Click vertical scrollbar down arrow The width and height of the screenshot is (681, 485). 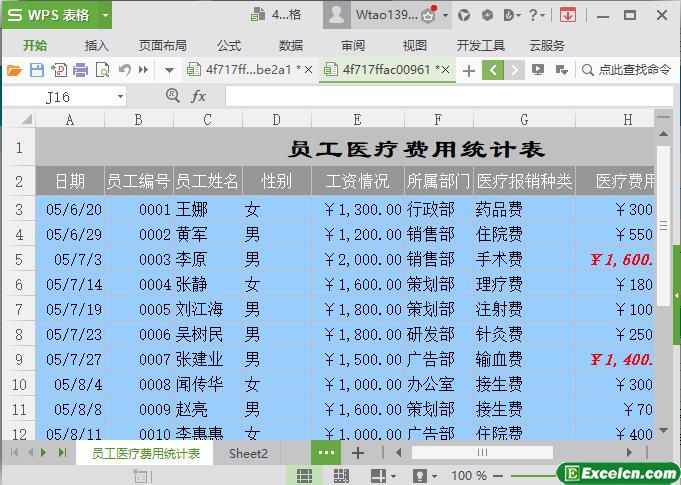663,430
